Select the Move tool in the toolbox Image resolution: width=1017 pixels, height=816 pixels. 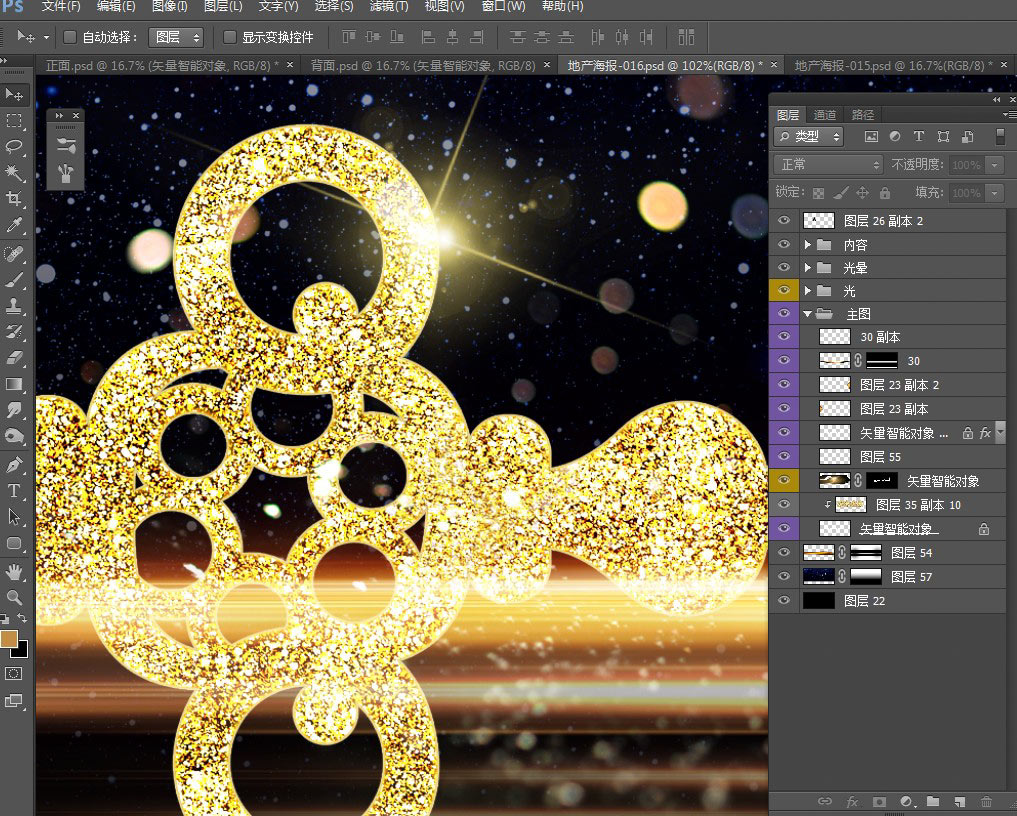coord(14,95)
